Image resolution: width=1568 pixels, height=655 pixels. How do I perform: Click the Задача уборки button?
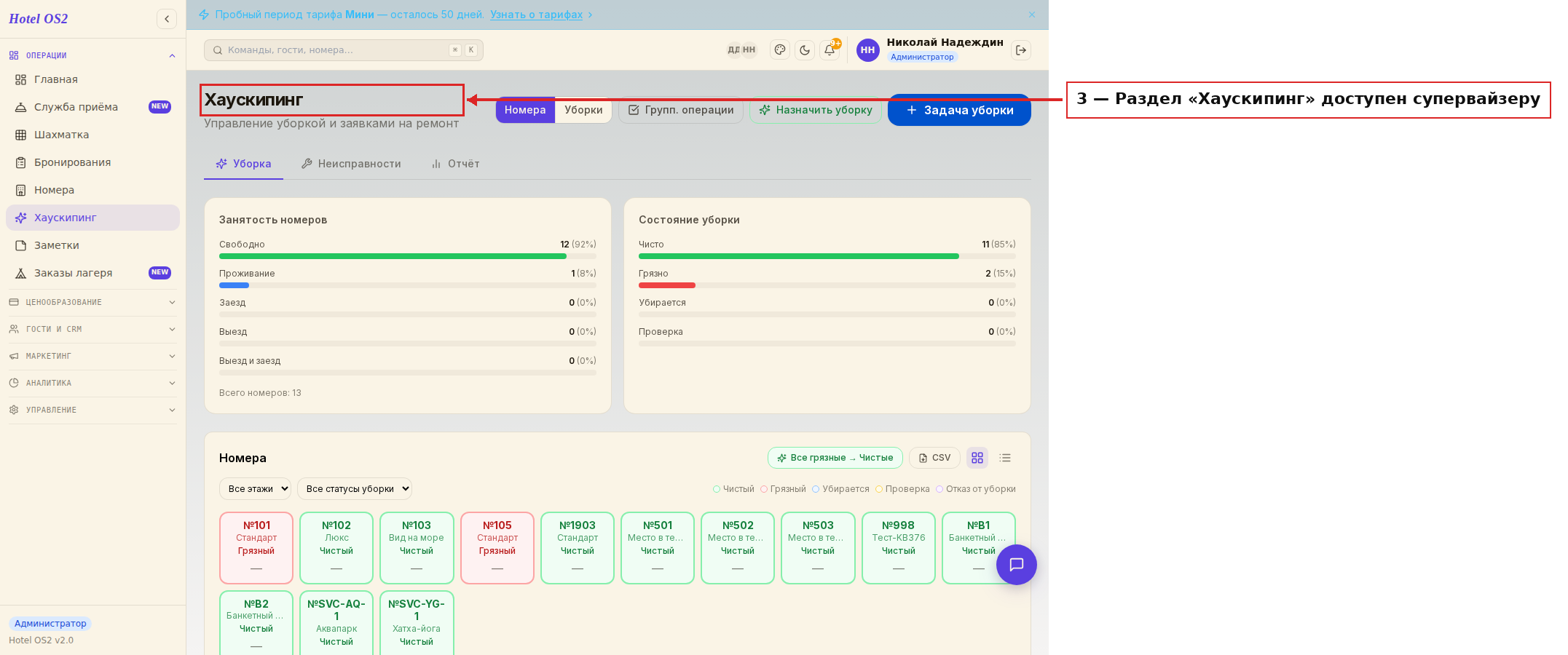pos(959,110)
